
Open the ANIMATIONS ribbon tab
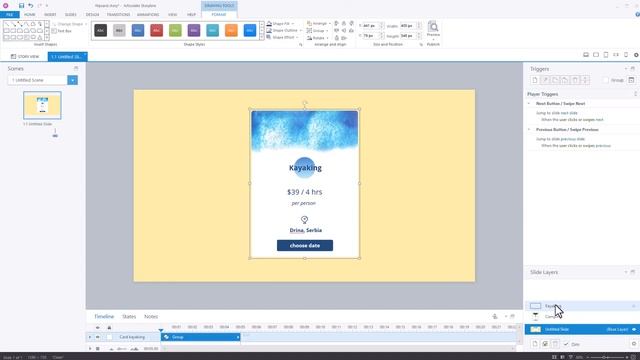click(x=148, y=14)
